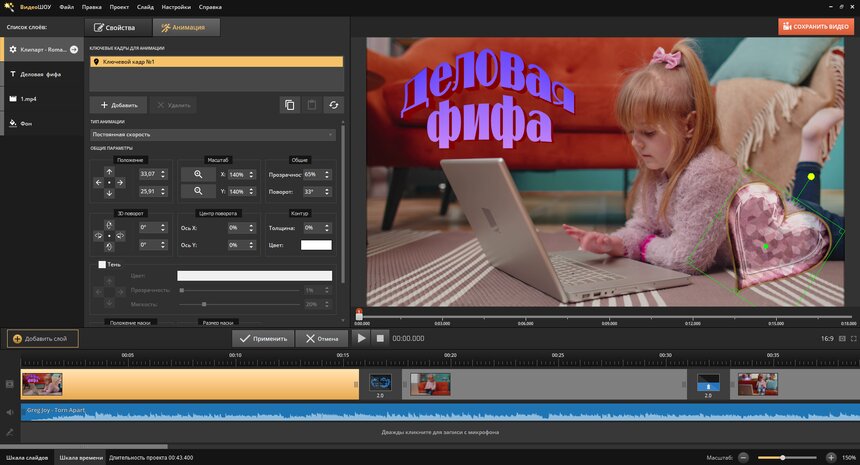Move position down with the down arrow
This screenshot has width=860, height=465.
pos(109,193)
